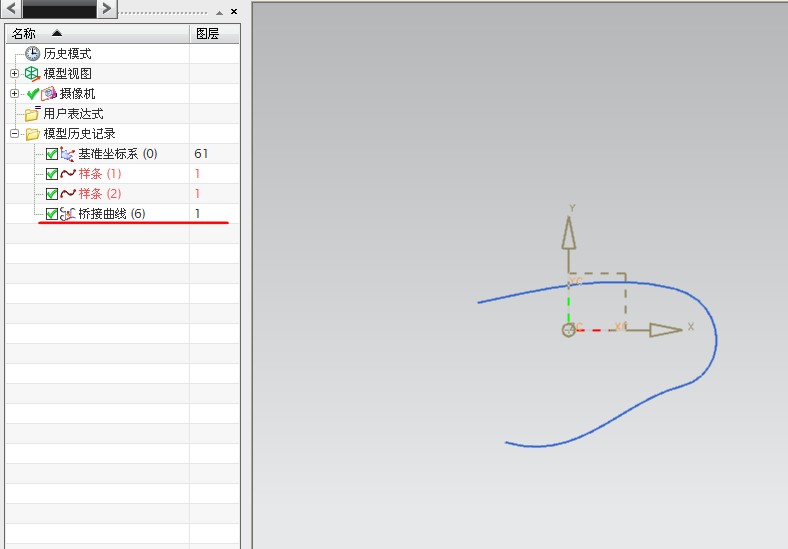Click the 用户表达式 folder icon
788x549 pixels.
32,114
